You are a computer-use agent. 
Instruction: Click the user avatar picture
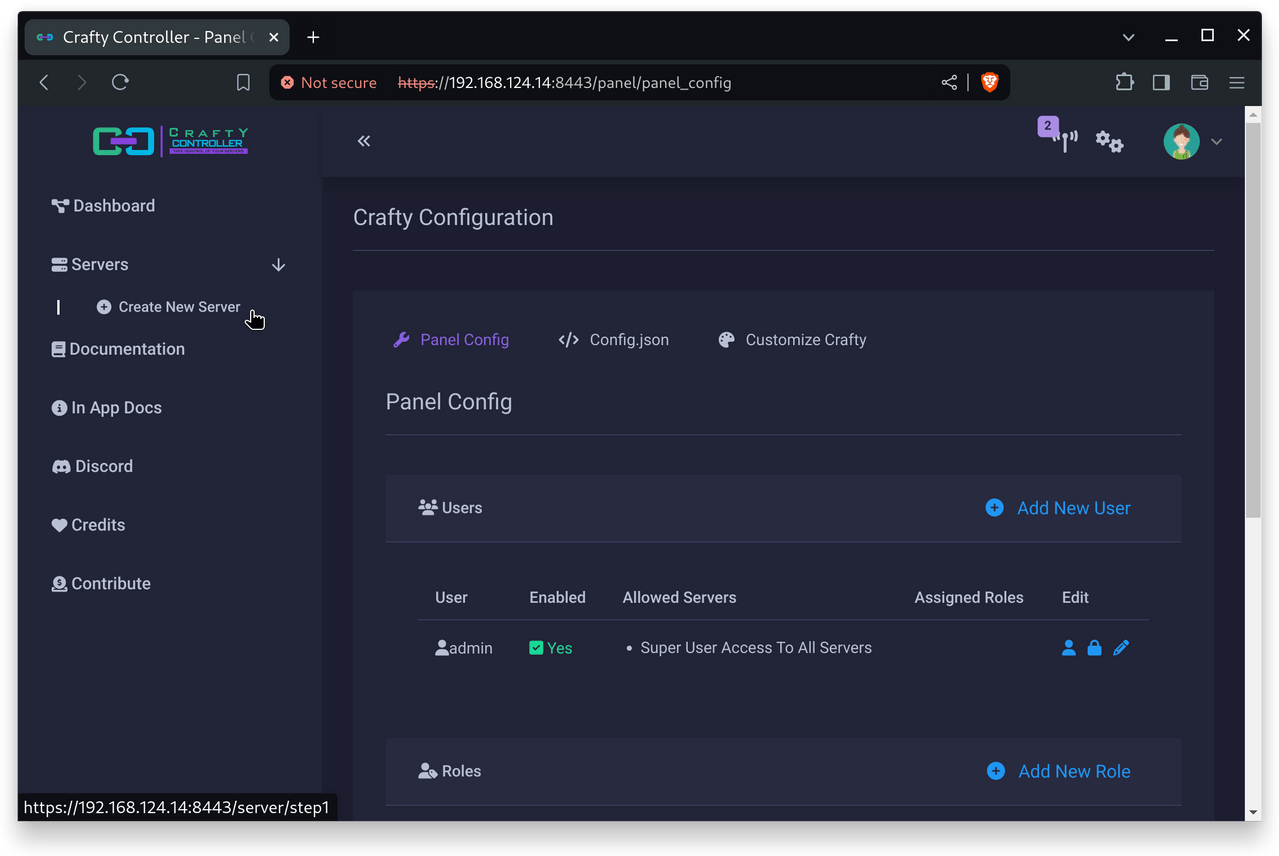[x=1181, y=142]
